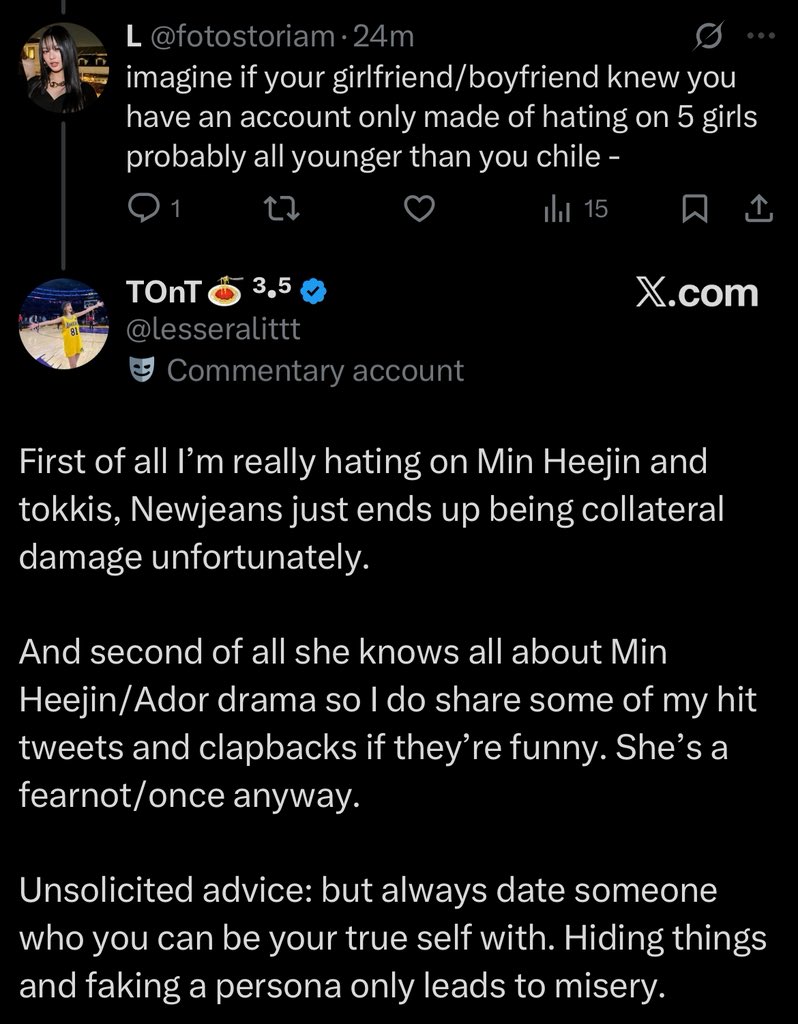This screenshot has width=798, height=1024.
Task: Open the three-dot more options menu
Action: [x=761, y=36]
